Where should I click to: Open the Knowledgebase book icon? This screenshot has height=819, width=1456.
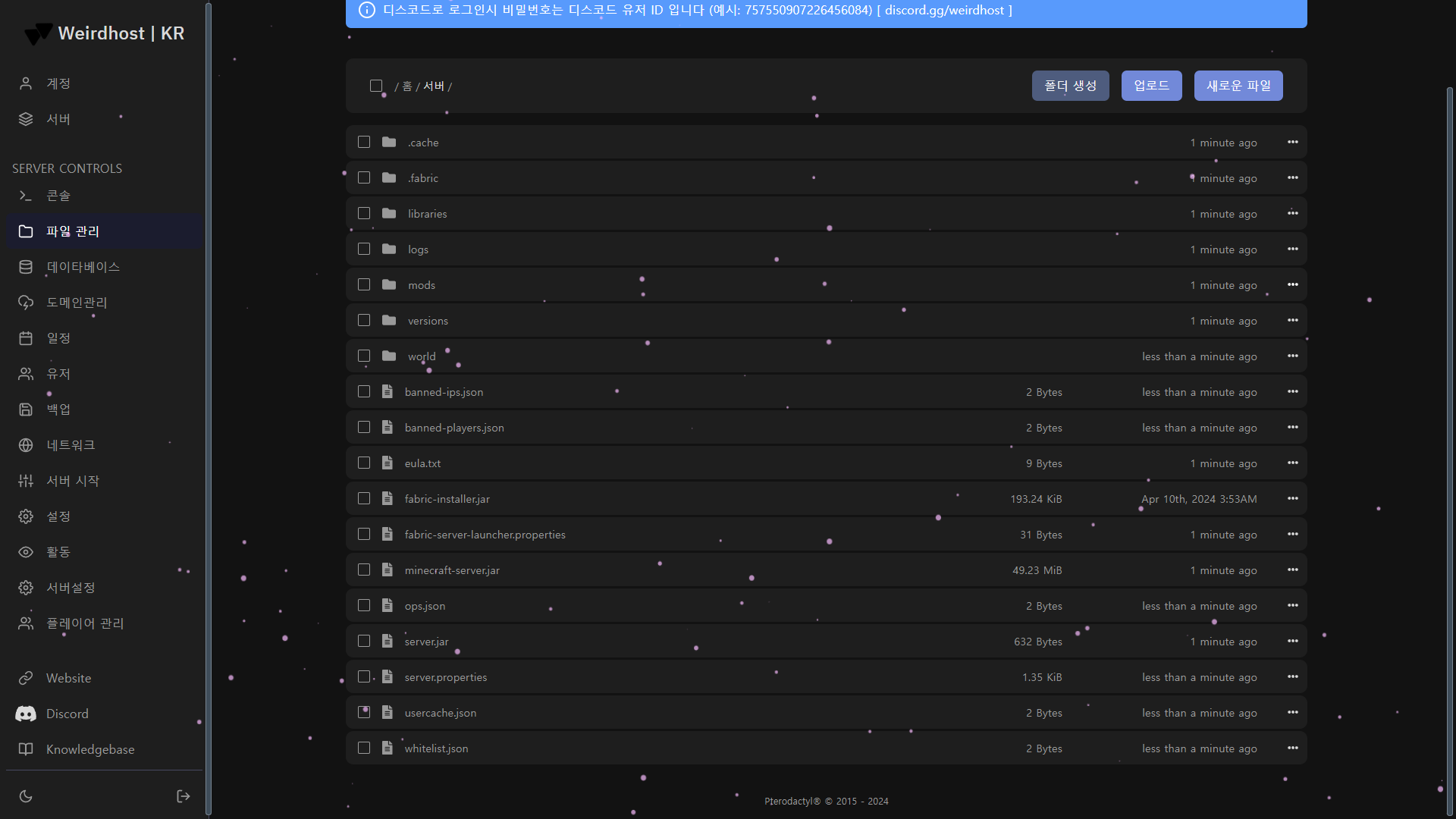coord(26,749)
